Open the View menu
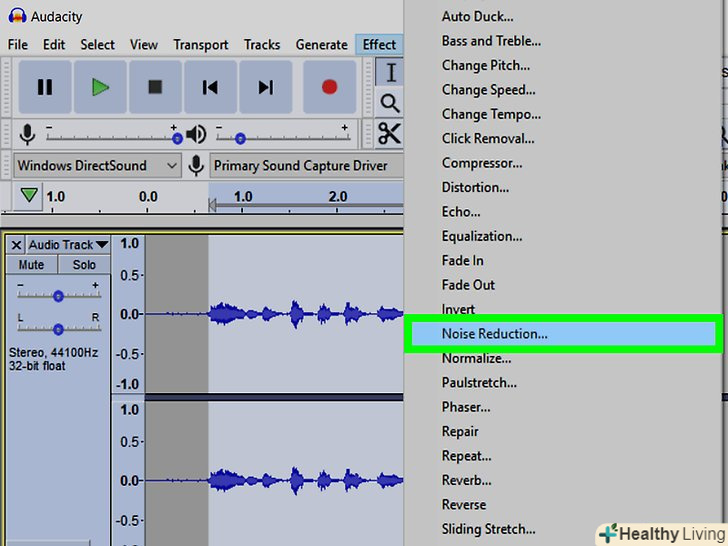The height and width of the screenshot is (546, 728). [143, 45]
